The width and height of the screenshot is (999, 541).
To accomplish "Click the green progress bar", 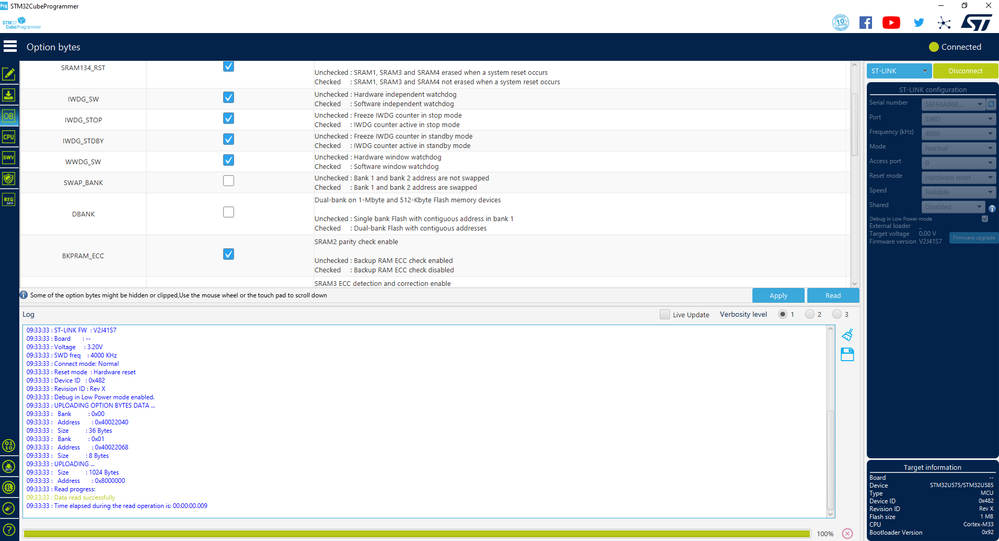I will 417,533.
